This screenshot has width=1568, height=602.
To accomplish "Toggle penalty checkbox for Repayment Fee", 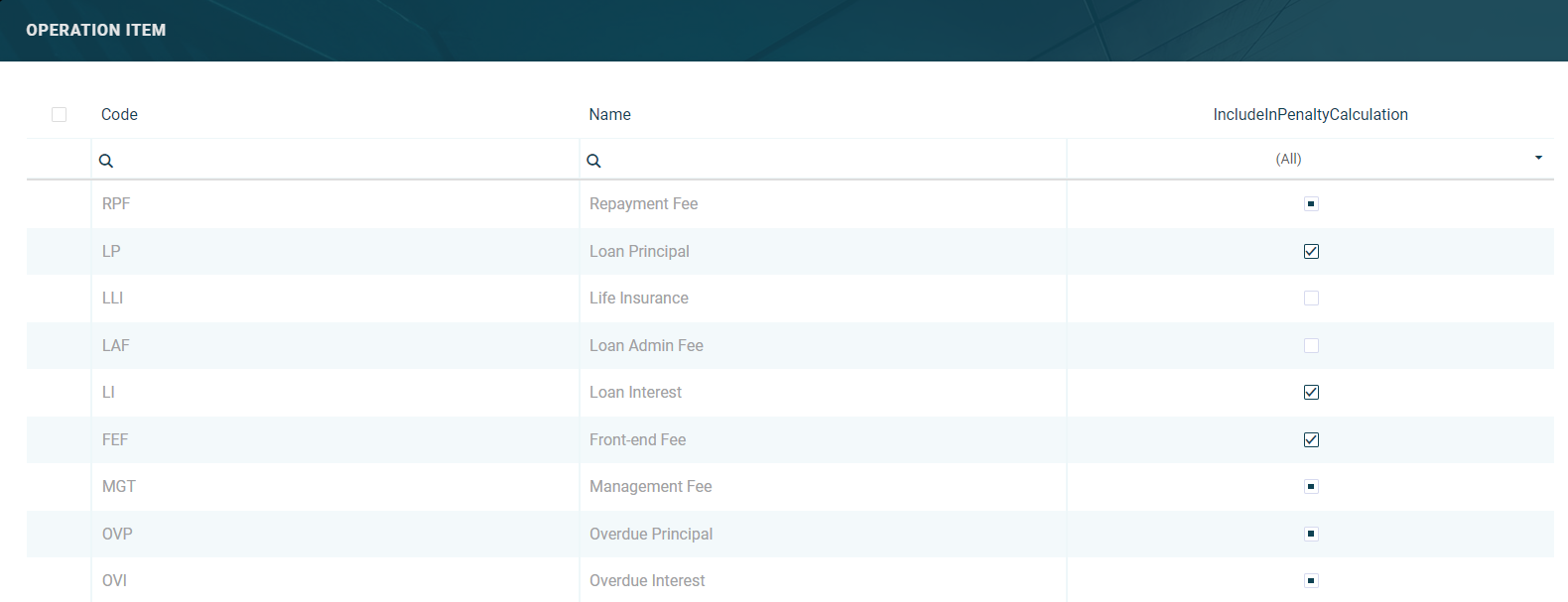I will click(x=1311, y=204).
